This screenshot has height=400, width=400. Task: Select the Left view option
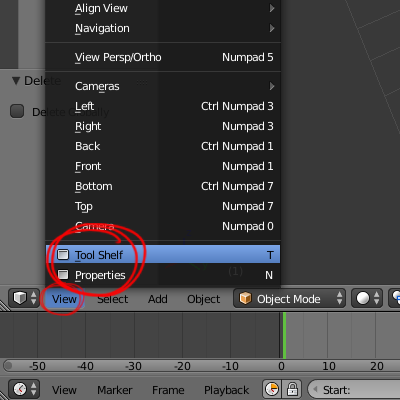click(x=163, y=106)
